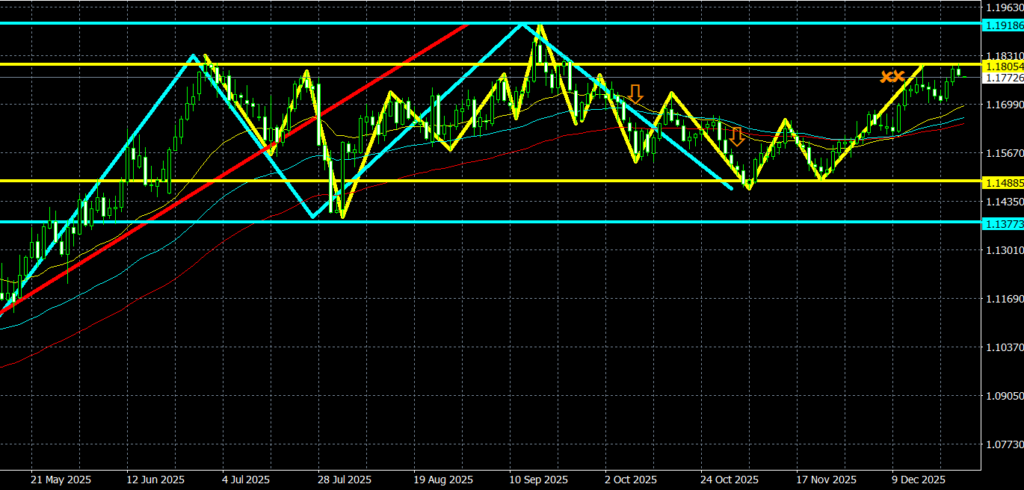Viewport: 1024px width, 490px height.
Task: Click the cyan 1.13773 price label
Action: (1002, 222)
